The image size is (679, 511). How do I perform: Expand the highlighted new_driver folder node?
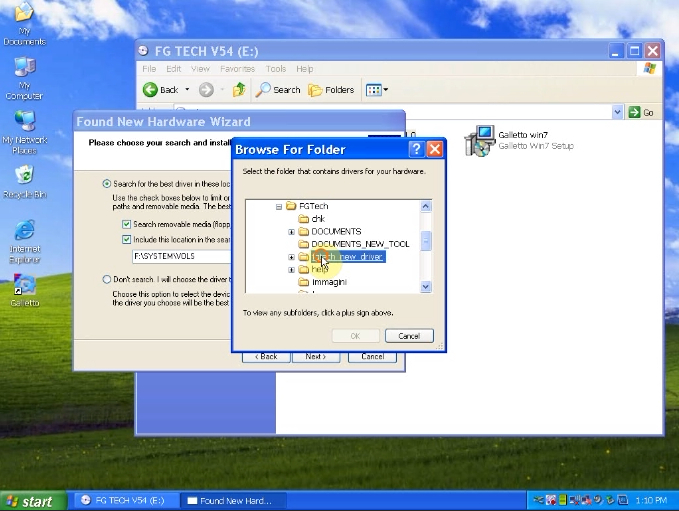click(x=291, y=257)
